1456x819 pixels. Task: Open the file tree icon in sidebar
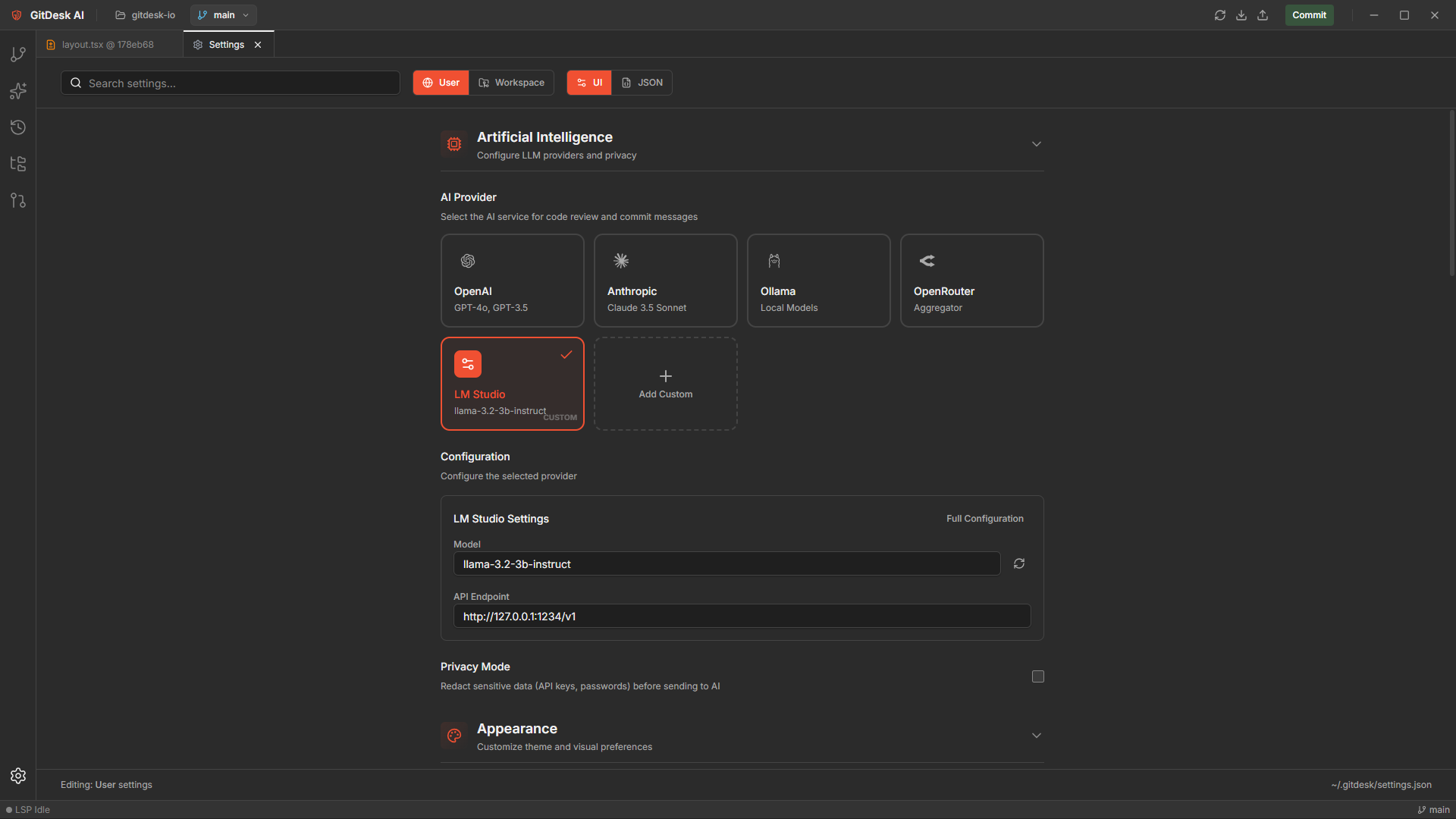coord(18,164)
